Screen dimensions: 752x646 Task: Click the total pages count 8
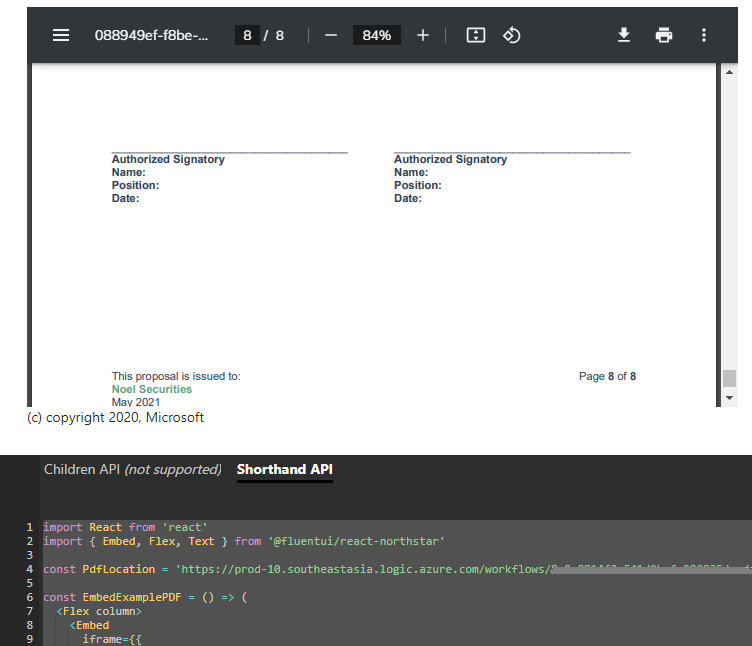tap(280, 35)
